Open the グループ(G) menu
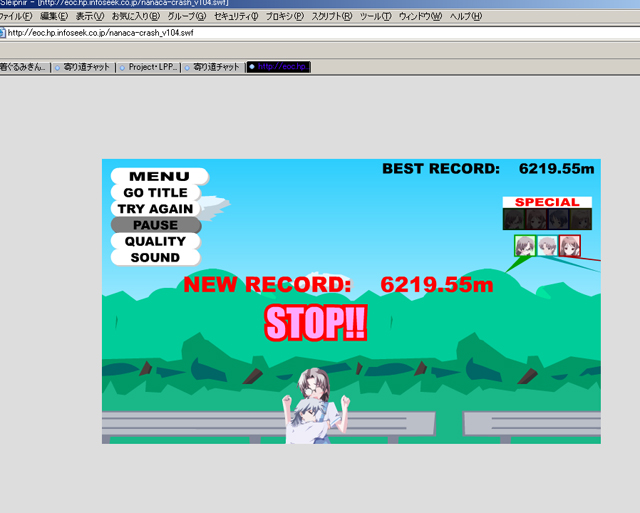Screen dimensions: 640x513 [x=187, y=16]
